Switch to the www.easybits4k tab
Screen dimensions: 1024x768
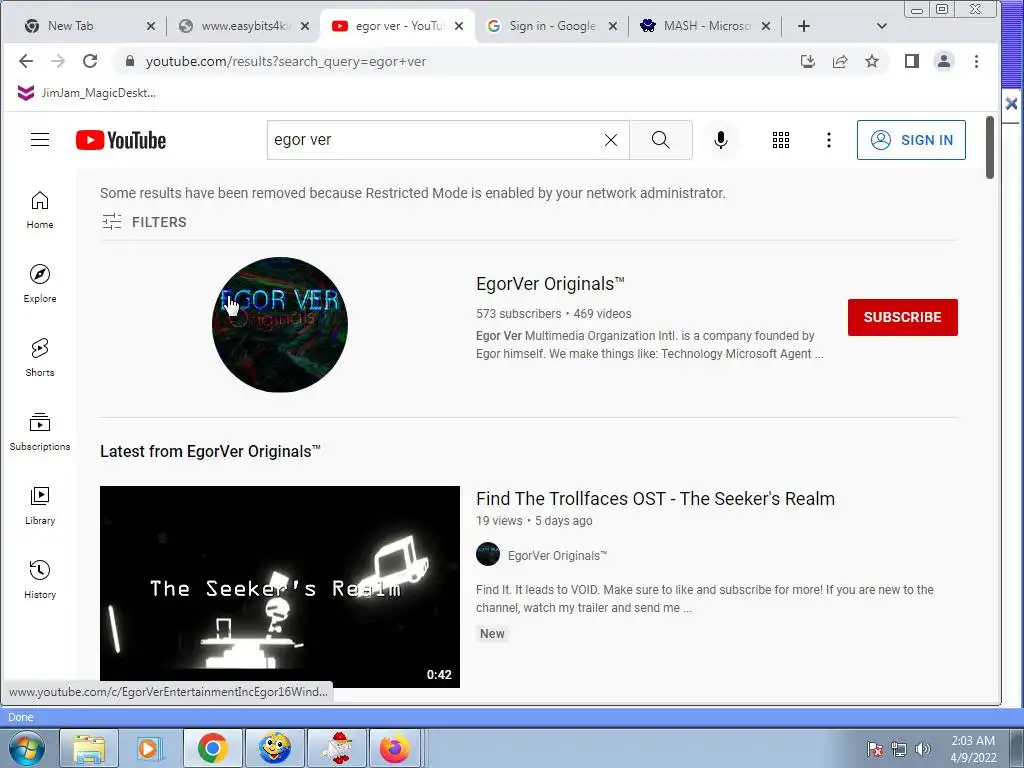243,26
